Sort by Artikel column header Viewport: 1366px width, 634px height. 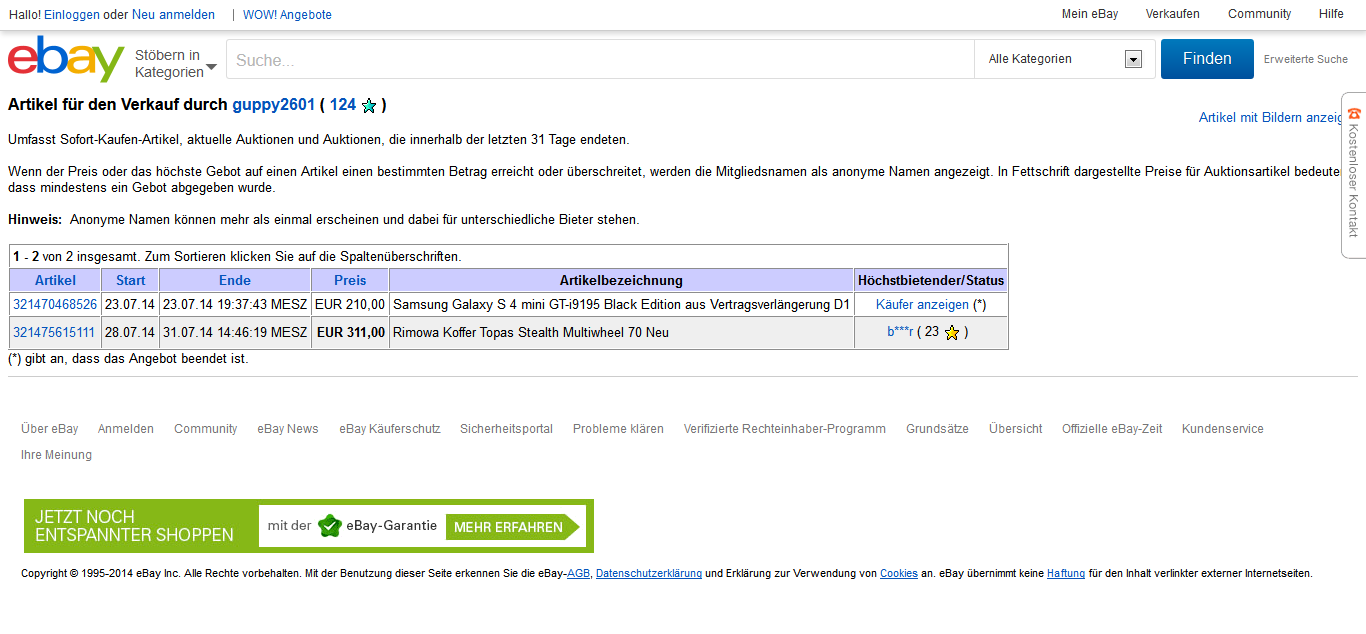tap(55, 280)
